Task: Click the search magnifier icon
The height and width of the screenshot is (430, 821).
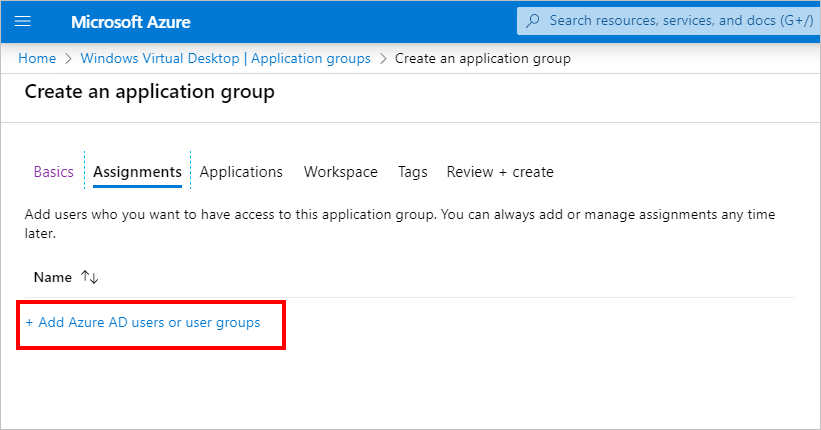Action: (x=532, y=21)
